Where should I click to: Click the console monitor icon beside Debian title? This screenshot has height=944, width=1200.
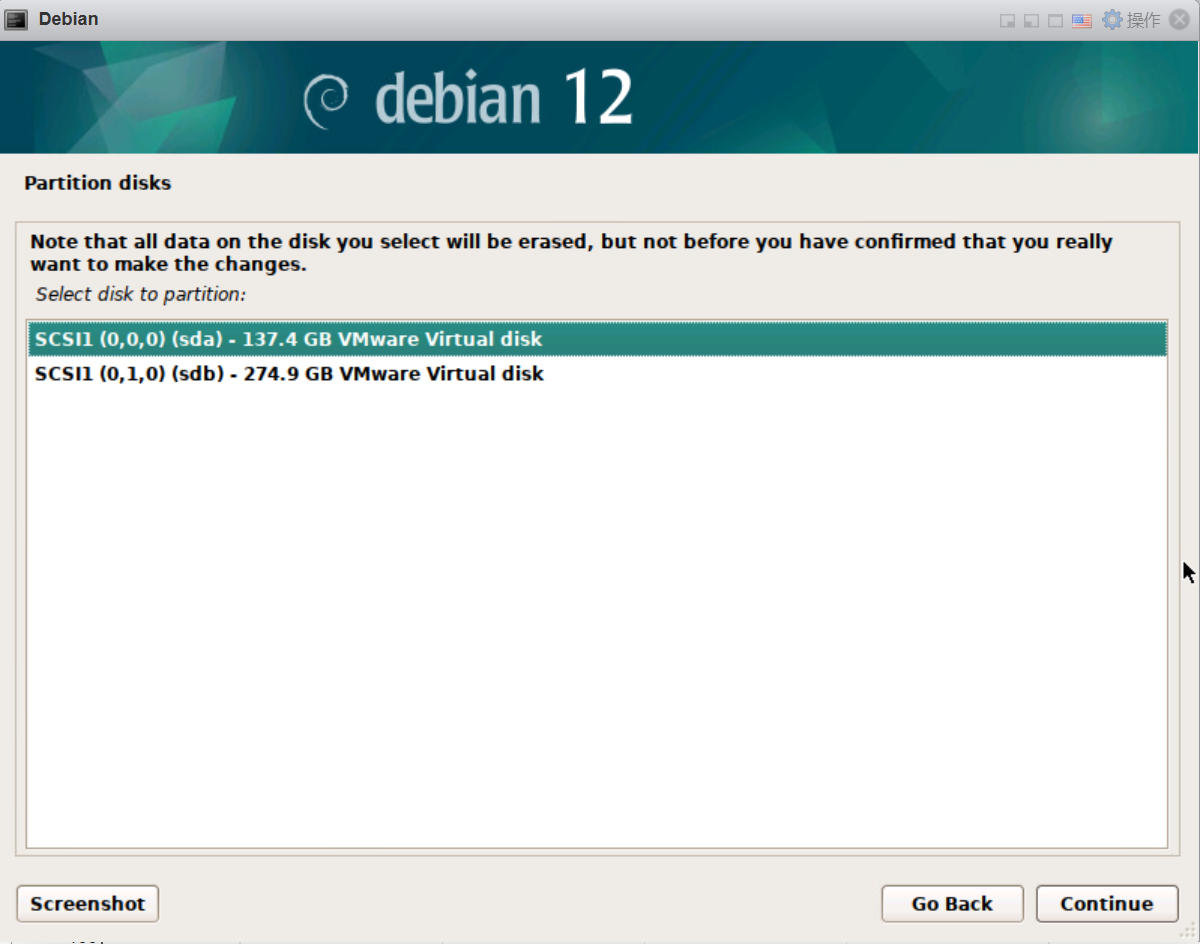click(x=16, y=20)
